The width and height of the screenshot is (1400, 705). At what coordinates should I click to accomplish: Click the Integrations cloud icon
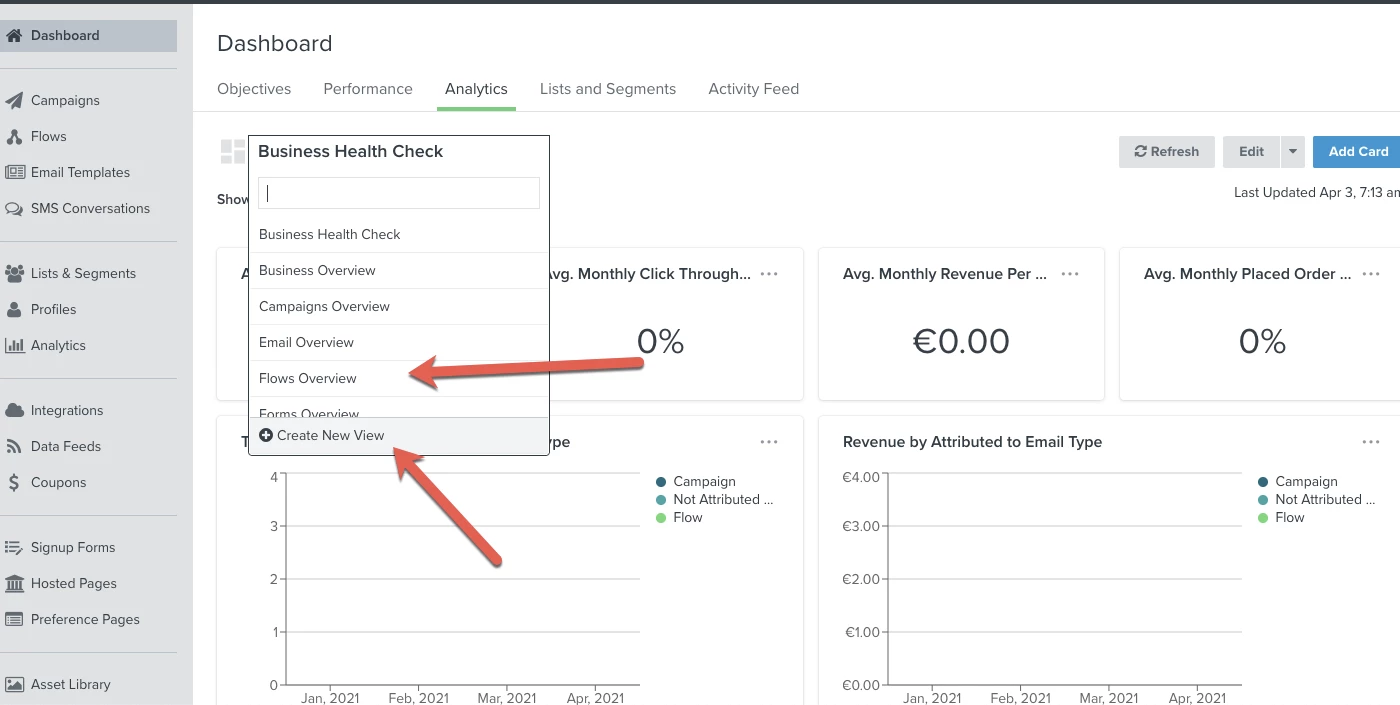tap(14, 410)
